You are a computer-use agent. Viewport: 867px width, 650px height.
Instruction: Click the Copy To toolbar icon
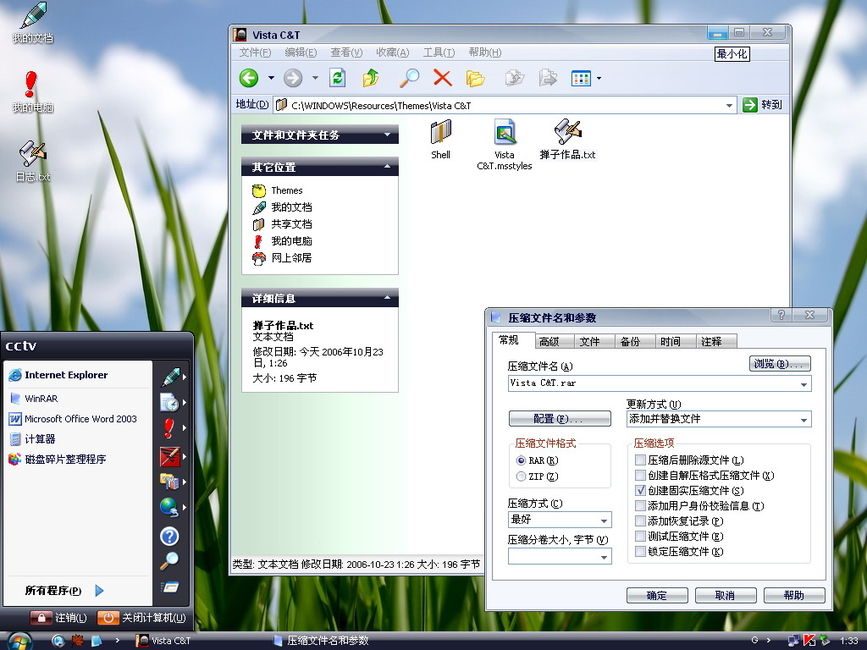[x=547, y=78]
